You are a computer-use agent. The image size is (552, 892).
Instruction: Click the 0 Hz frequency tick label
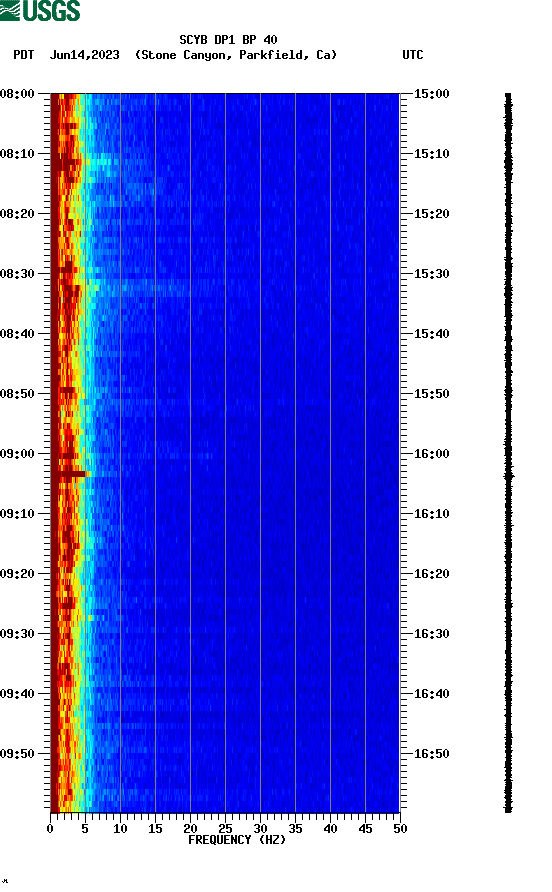[51, 829]
